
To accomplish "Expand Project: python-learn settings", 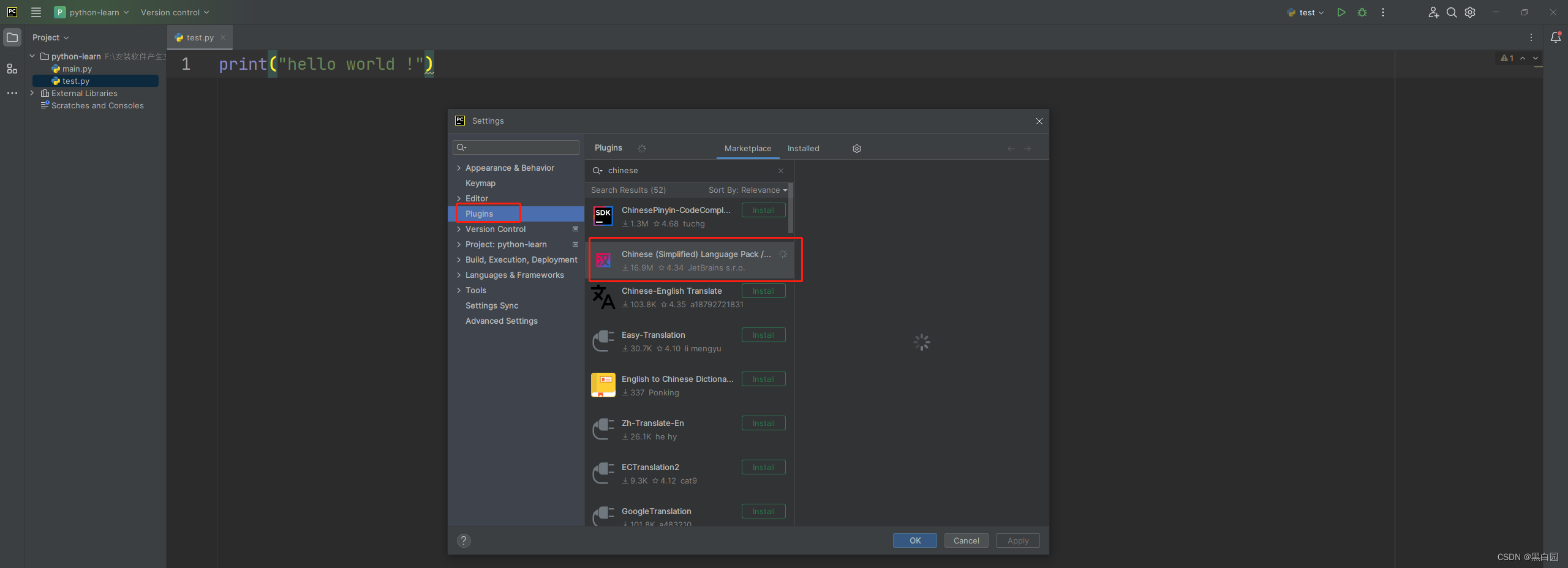I will point(459,244).
